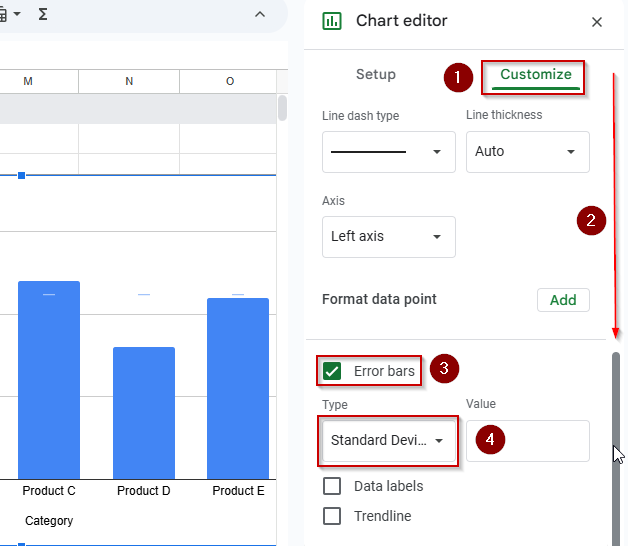Screen dimensions: 628x546
Task: Switch to the Setup tab
Action: coord(376,75)
